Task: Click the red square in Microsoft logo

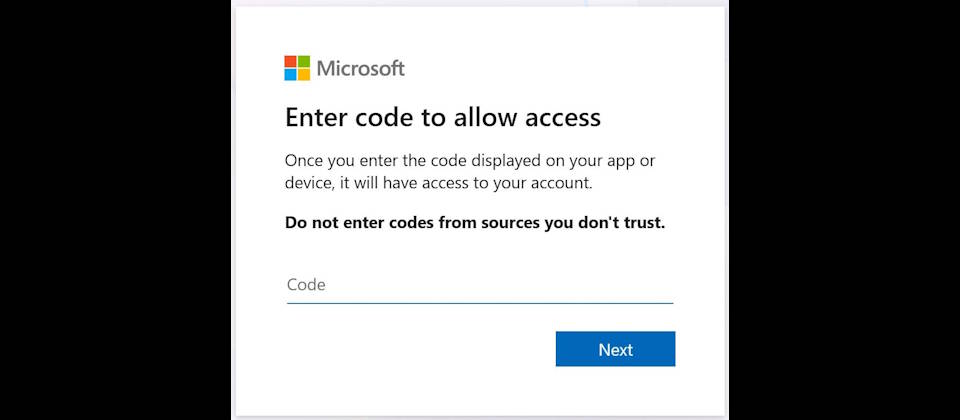Action: [x=291, y=62]
